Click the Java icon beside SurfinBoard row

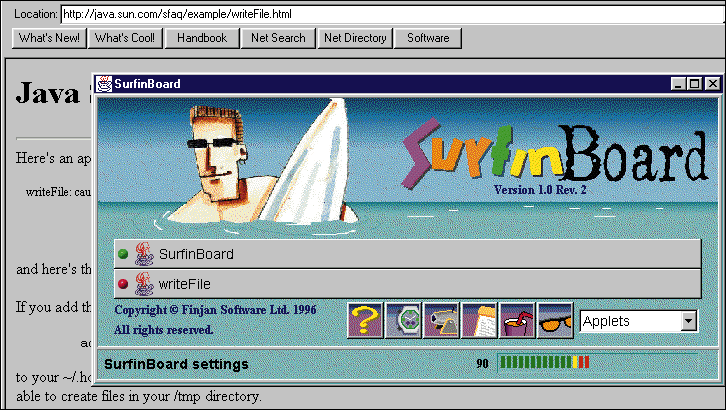point(144,254)
